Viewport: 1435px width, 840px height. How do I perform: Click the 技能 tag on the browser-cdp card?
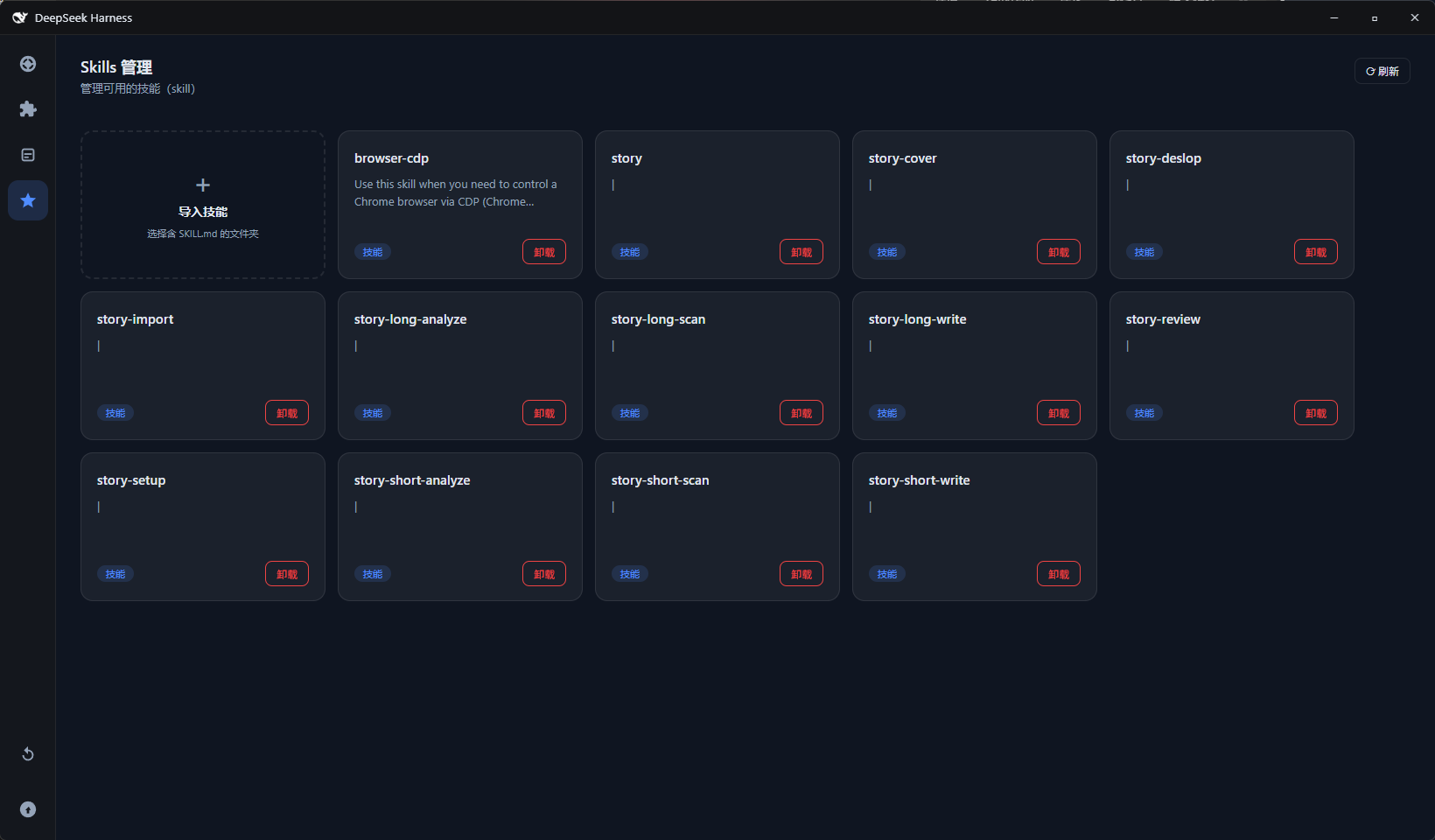click(373, 252)
